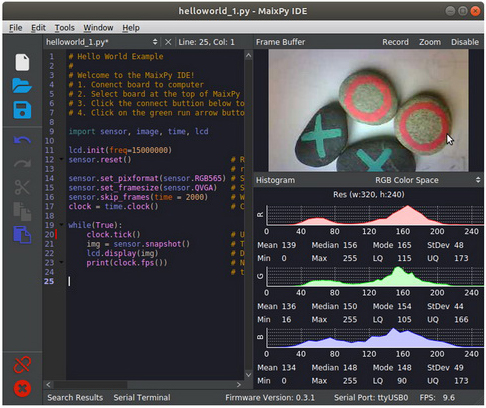Open the RGB Color Space dropdown
The height and width of the screenshot is (408, 486).
(x=428, y=180)
